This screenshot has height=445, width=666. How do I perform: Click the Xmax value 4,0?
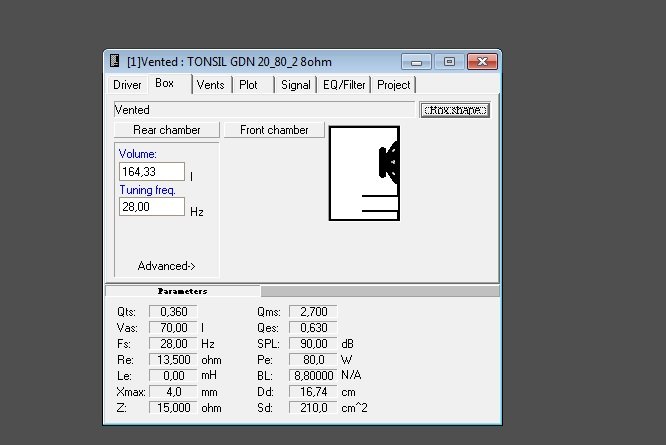[173, 391]
